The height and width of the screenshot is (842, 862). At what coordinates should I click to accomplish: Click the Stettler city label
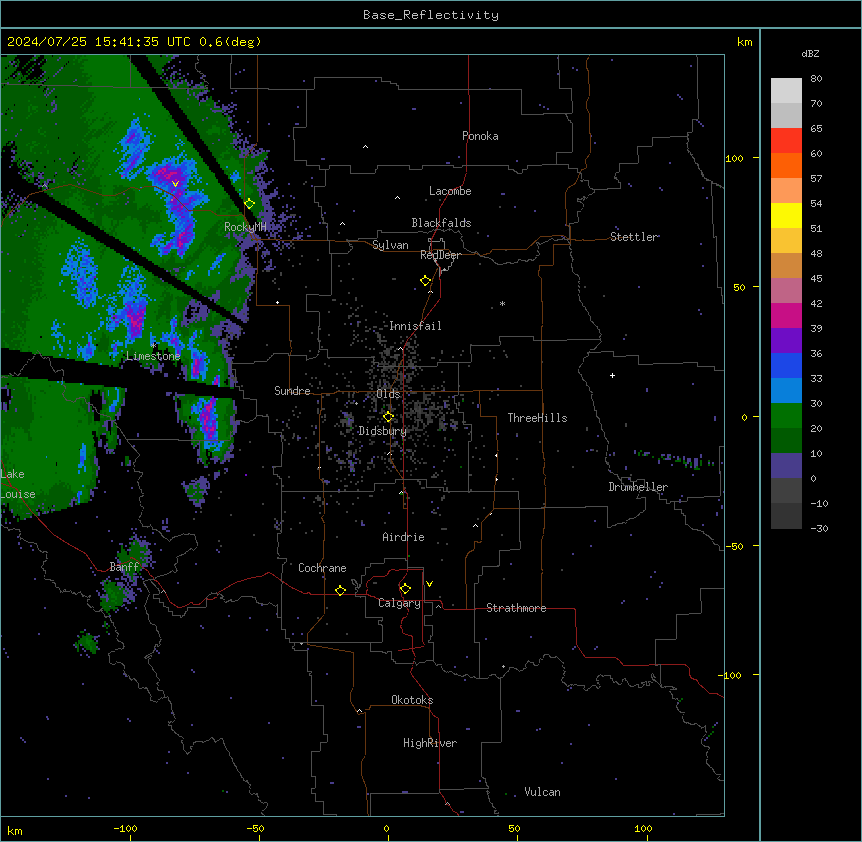coord(634,237)
